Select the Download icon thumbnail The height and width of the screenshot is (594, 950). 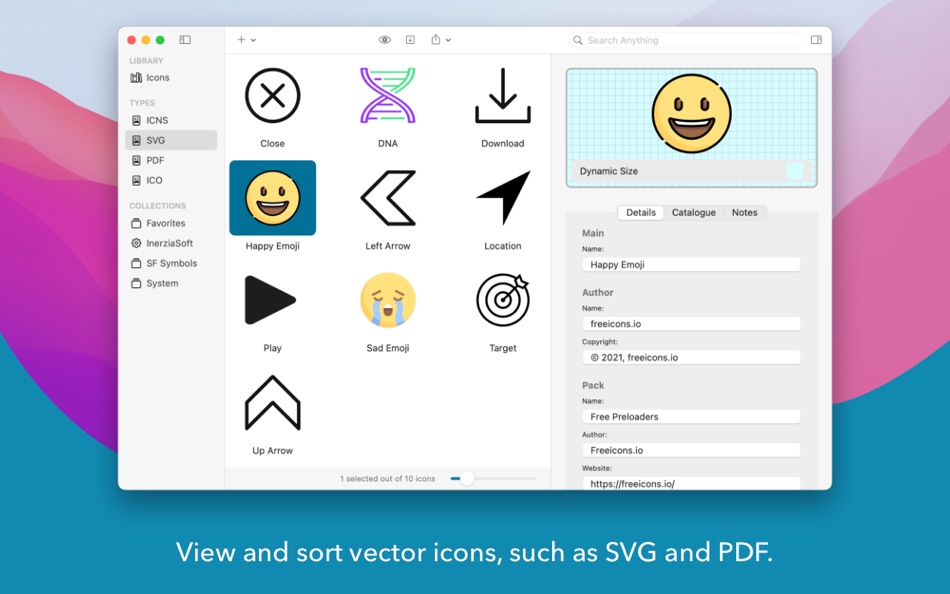(x=503, y=96)
